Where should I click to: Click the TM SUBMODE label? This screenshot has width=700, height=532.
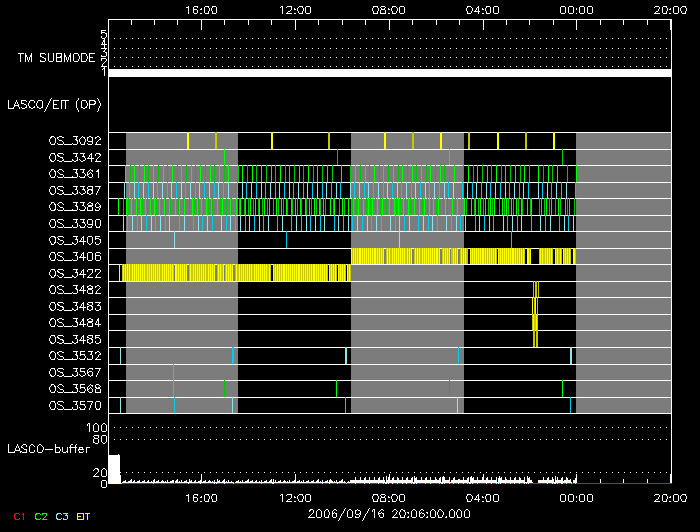[56, 58]
